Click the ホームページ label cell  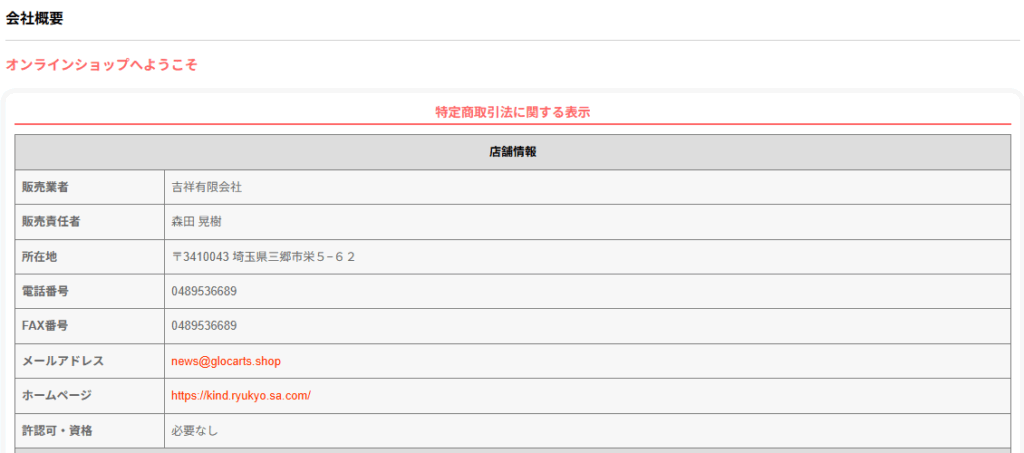point(89,396)
